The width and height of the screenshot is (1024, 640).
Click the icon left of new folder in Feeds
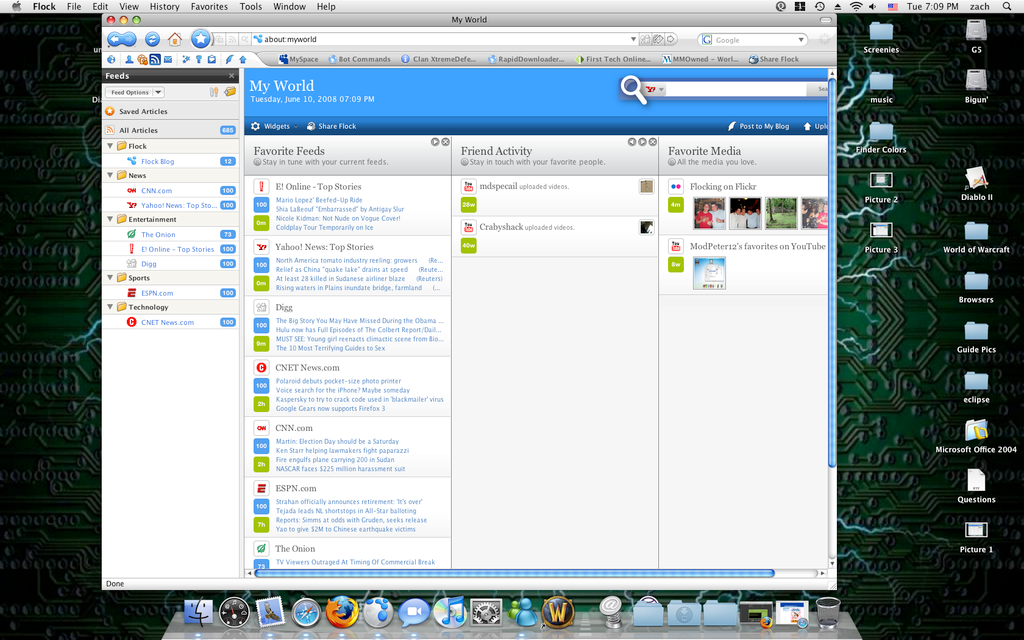coord(214,92)
